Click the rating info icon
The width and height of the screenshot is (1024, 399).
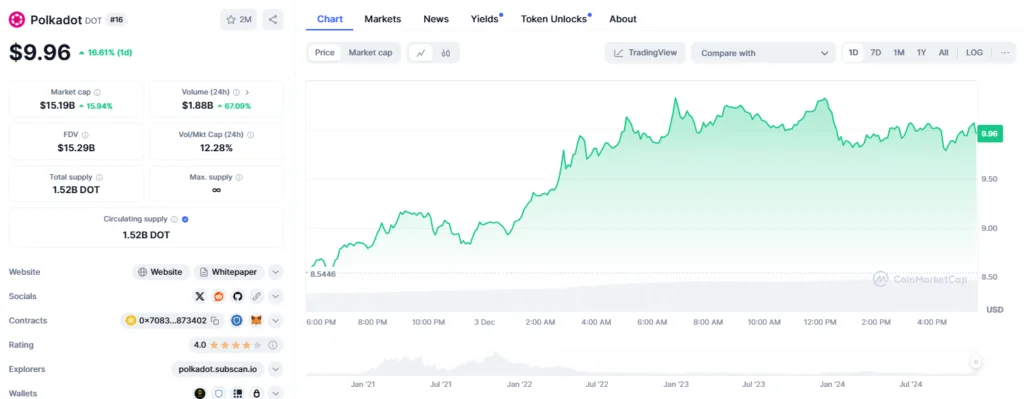coord(273,345)
